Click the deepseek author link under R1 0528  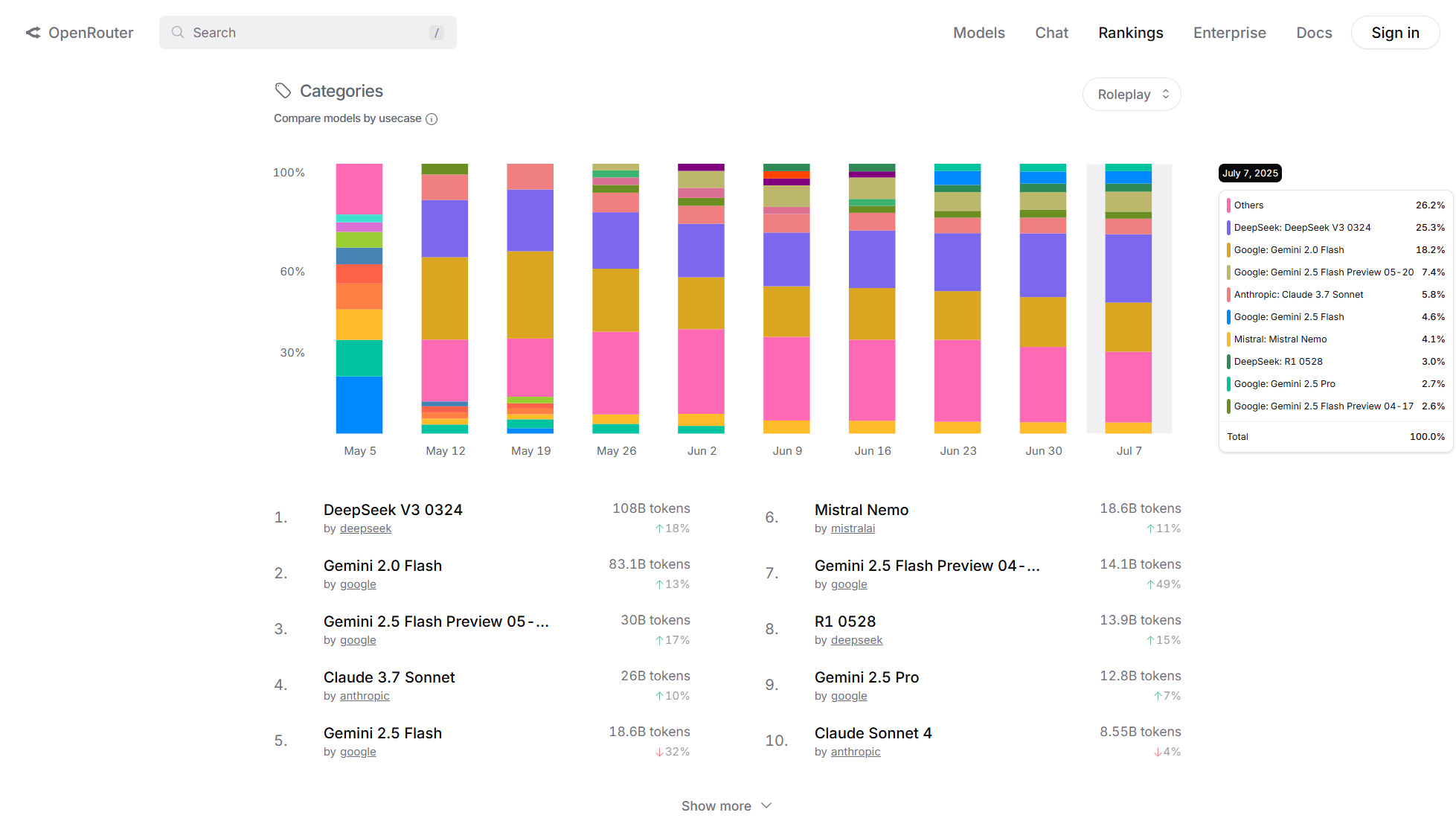[x=856, y=640]
